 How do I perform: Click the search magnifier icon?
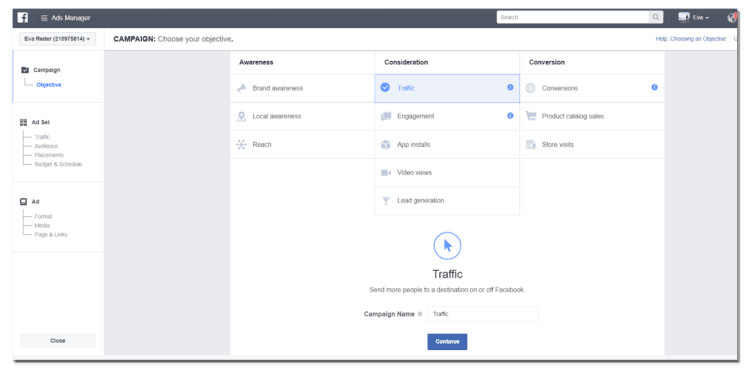tap(656, 17)
